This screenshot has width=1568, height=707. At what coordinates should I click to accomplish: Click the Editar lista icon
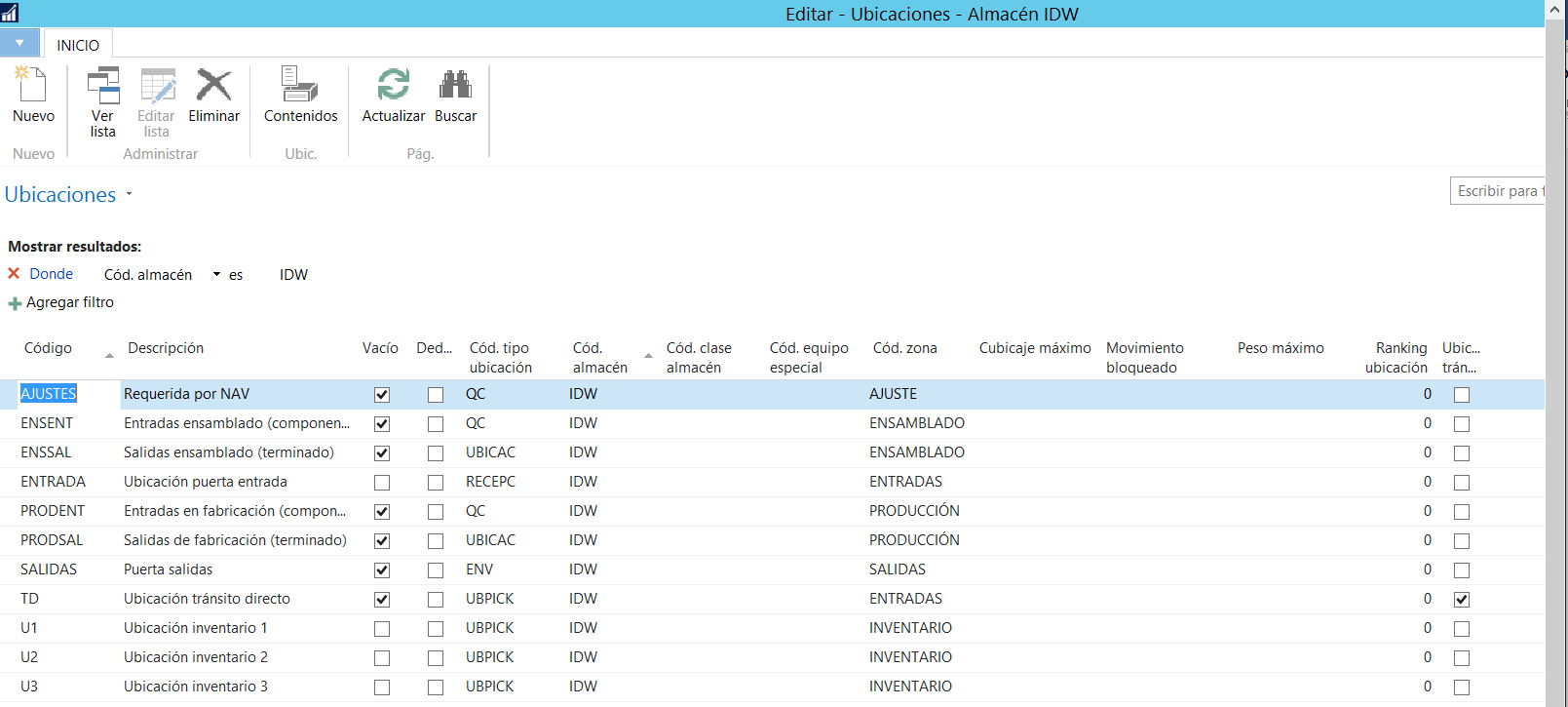point(157,86)
